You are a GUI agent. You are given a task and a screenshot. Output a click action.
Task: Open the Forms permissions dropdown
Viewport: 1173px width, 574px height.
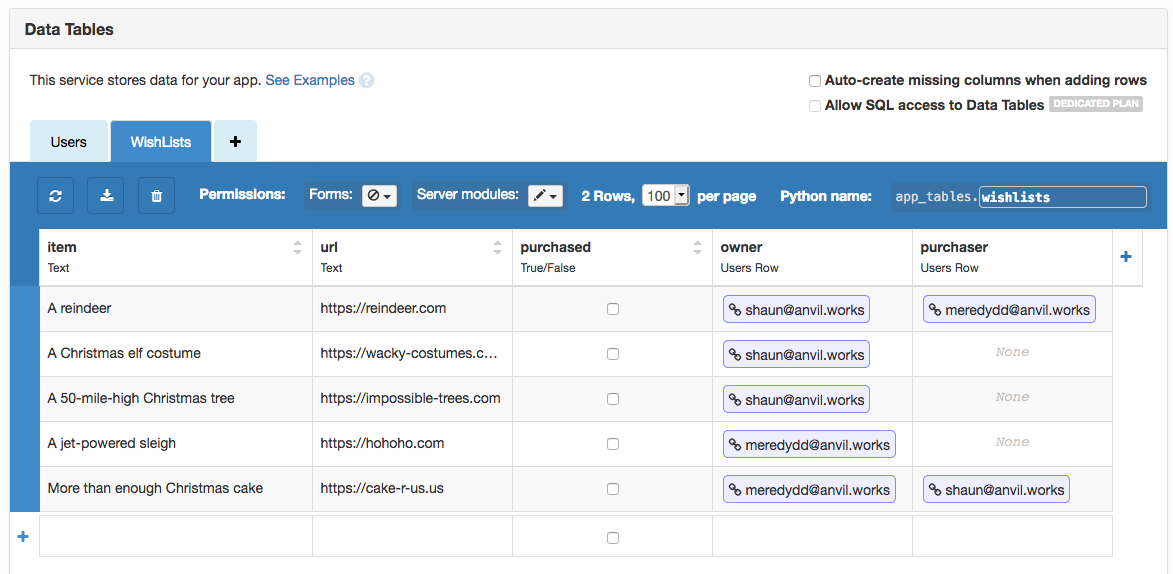coord(379,196)
